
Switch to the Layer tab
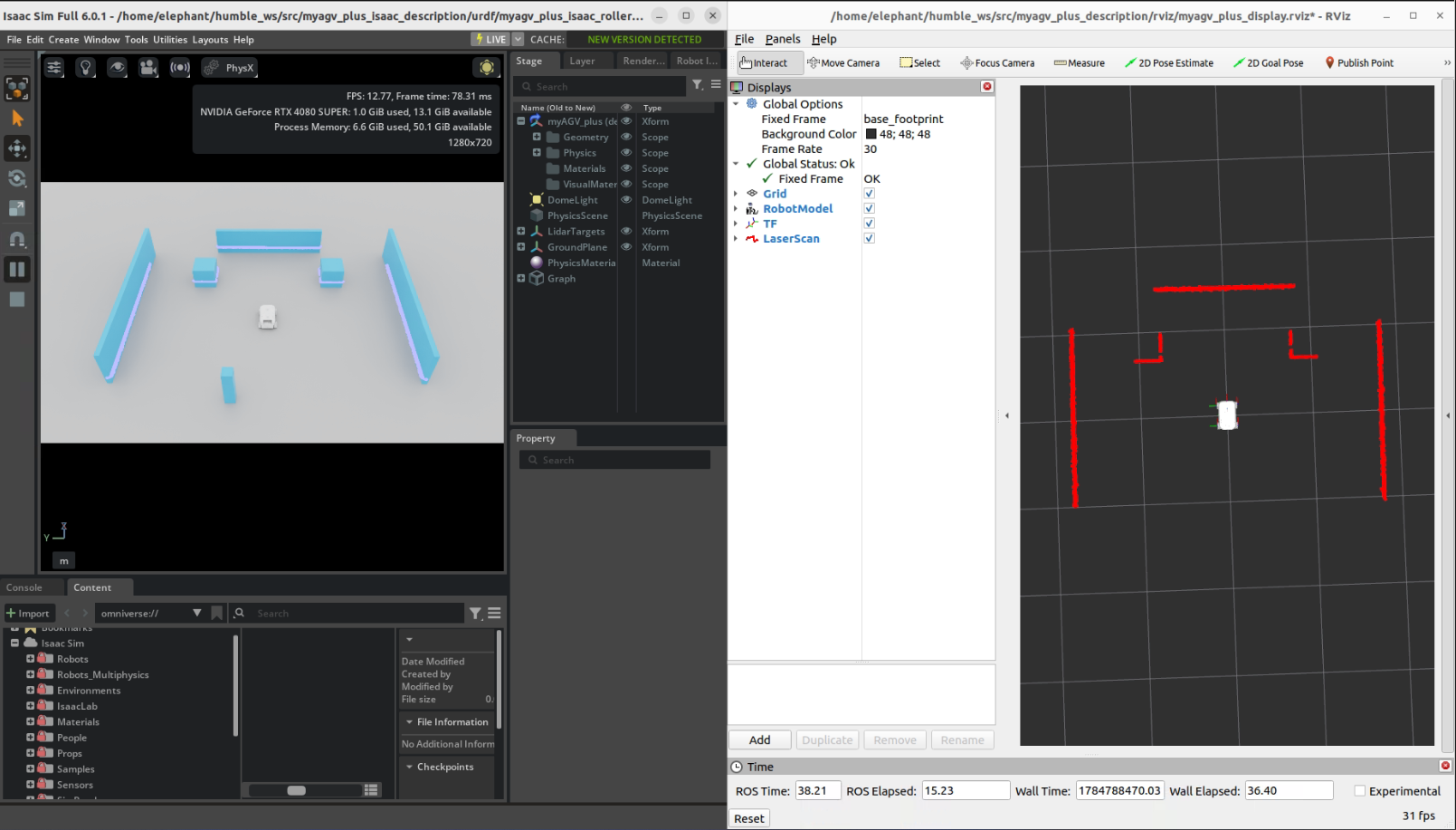pyautogui.click(x=582, y=61)
